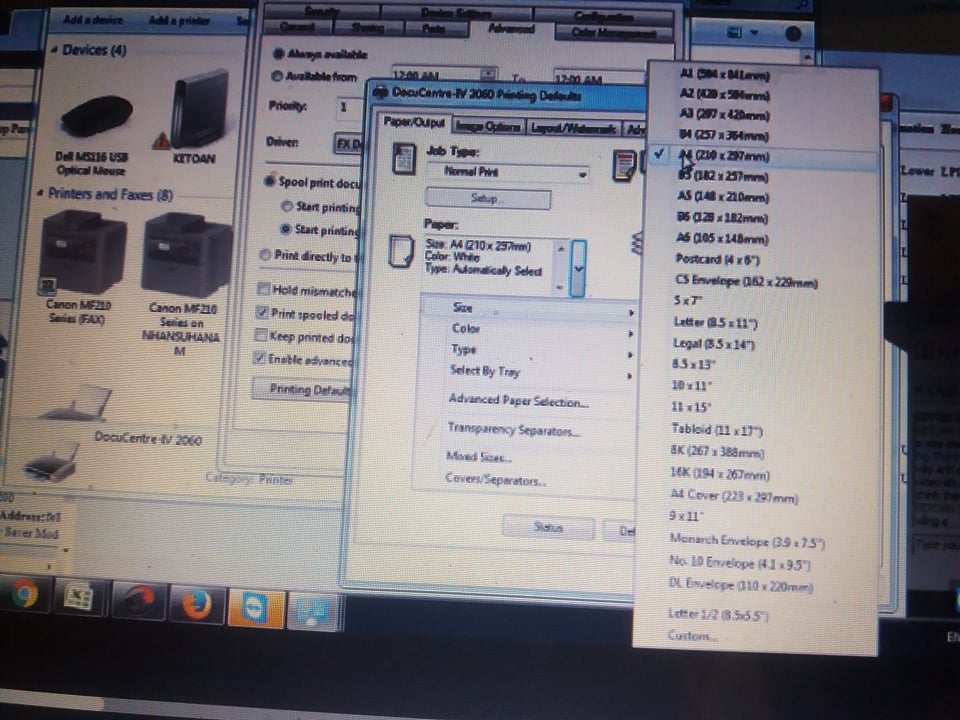This screenshot has height=720, width=960.
Task: Click the Status button
Action: 548,528
